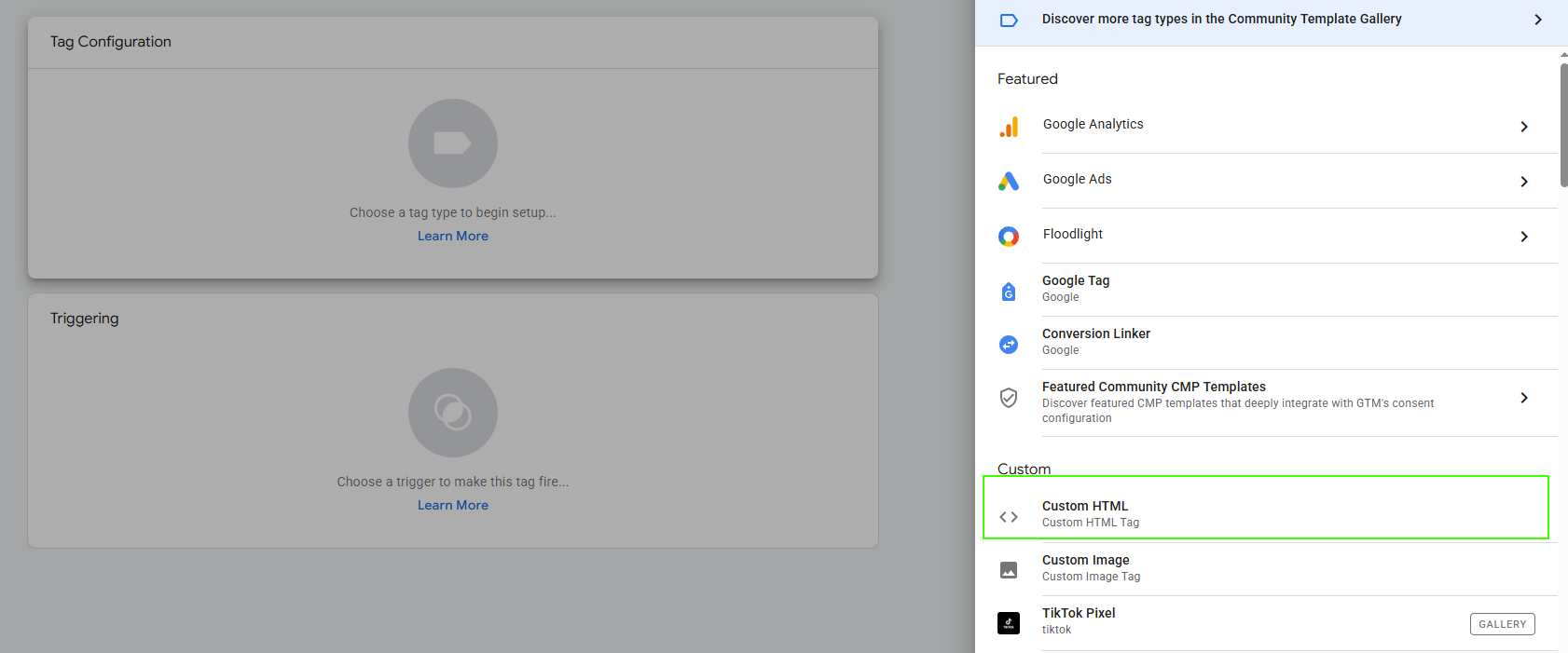Click the Floodlight ring icon
Image resolution: width=1568 pixels, height=653 pixels.
point(1009,237)
